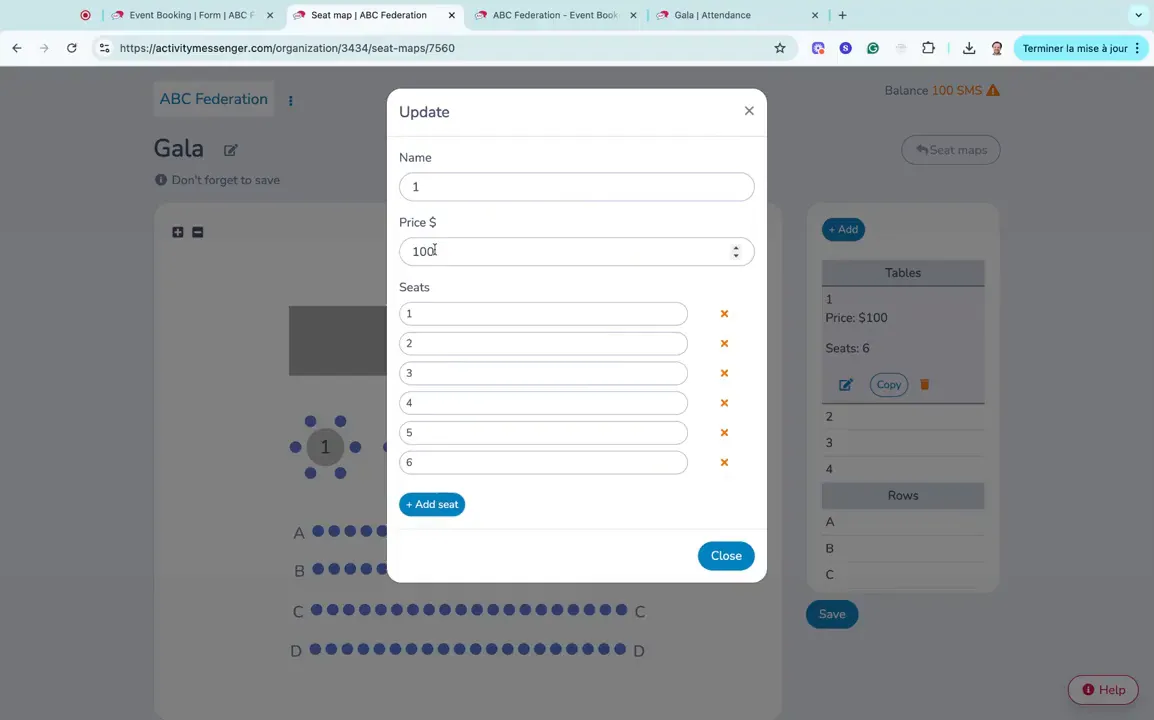Expand the Rows section header
The height and width of the screenshot is (720, 1154).
click(x=903, y=495)
